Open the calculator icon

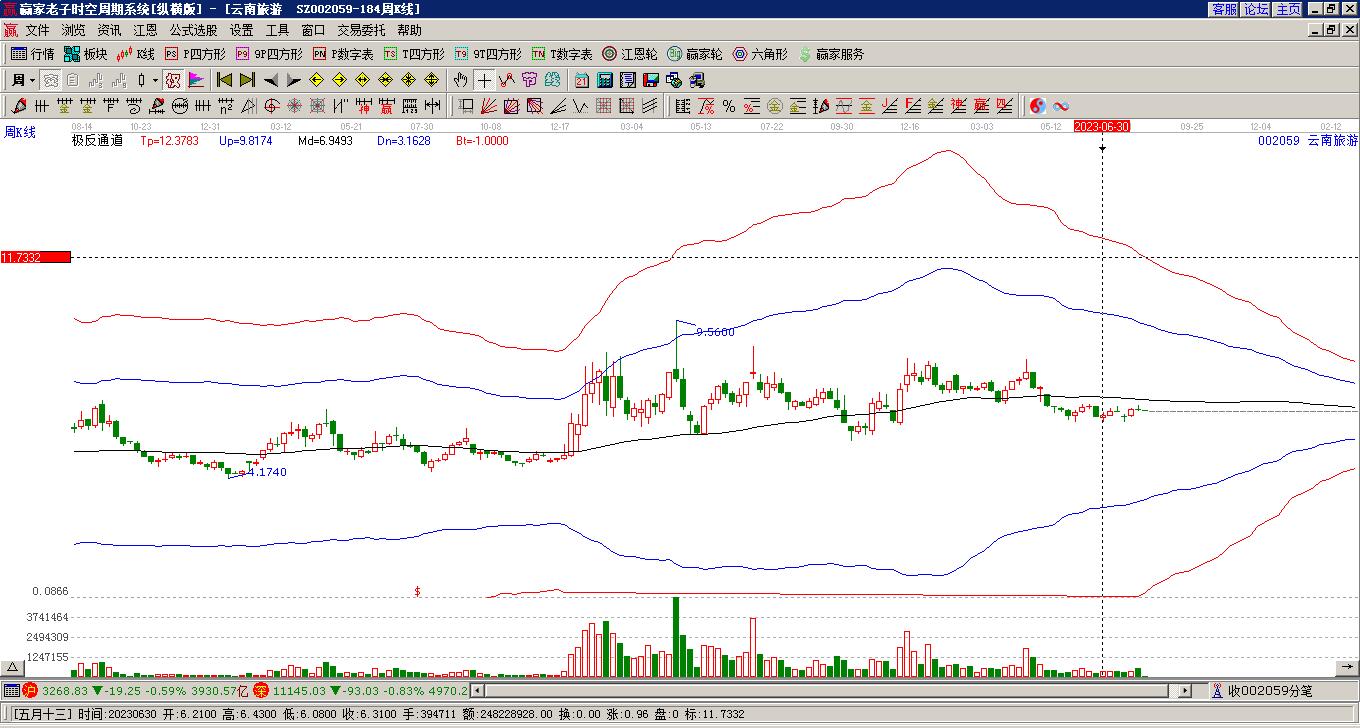(x=605, y=80)
